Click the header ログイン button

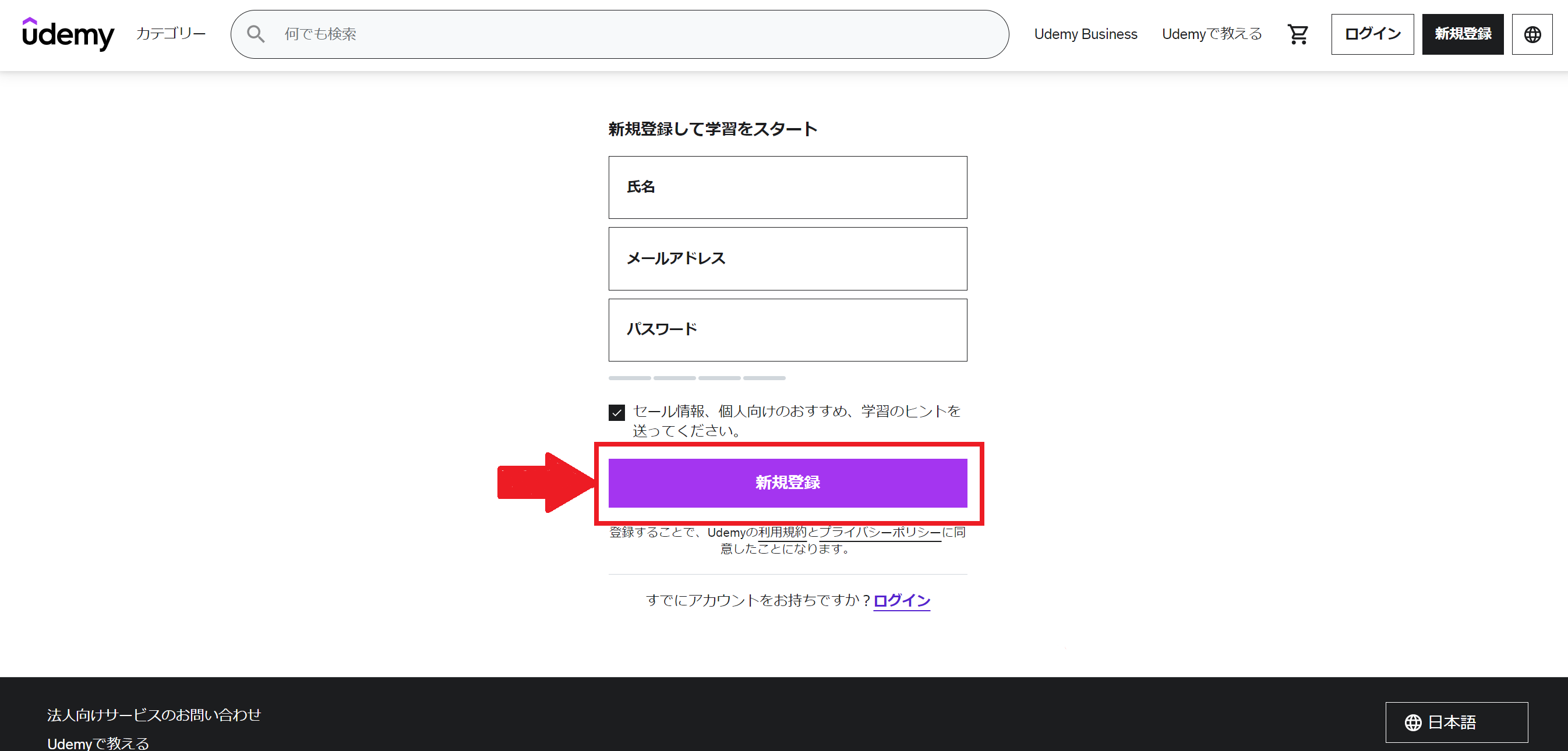tap(1372, 34)
